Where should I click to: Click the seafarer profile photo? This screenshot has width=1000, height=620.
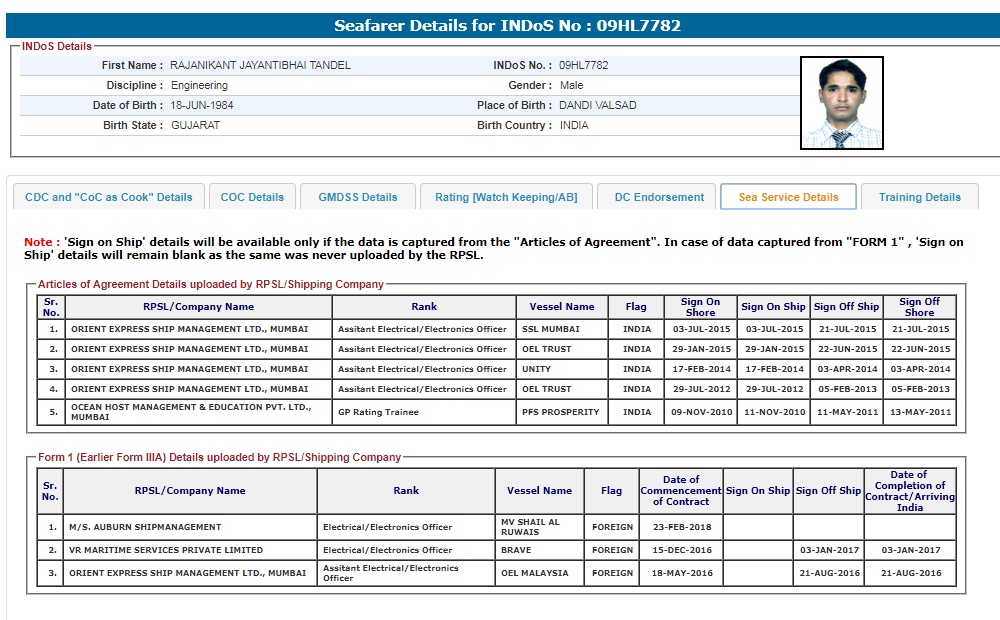click(x=841, y=103)
